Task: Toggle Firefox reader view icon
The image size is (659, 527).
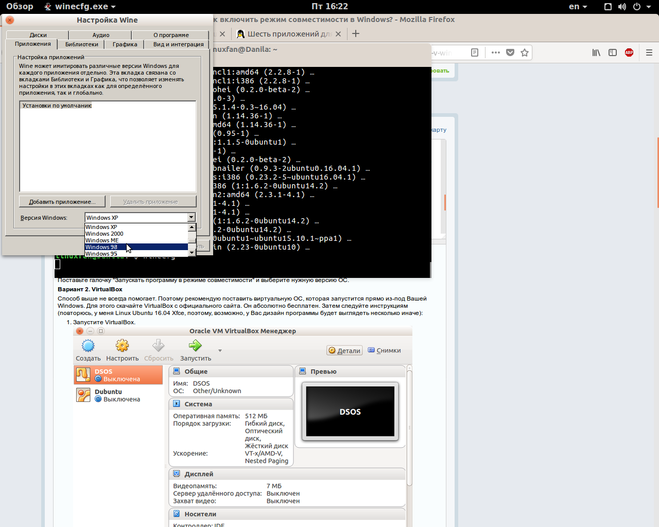Action: pyautogui.click(x=474, y=53)
